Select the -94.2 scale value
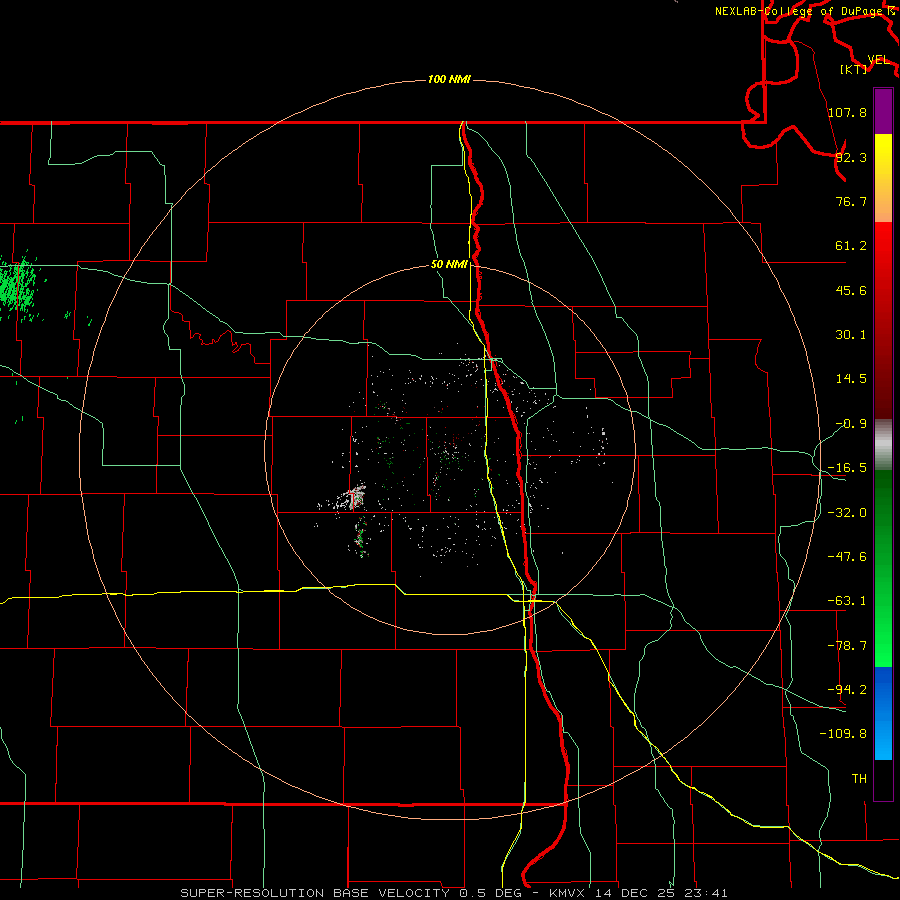This screenshot has width=900, height=900. click(x=847, y=690)
